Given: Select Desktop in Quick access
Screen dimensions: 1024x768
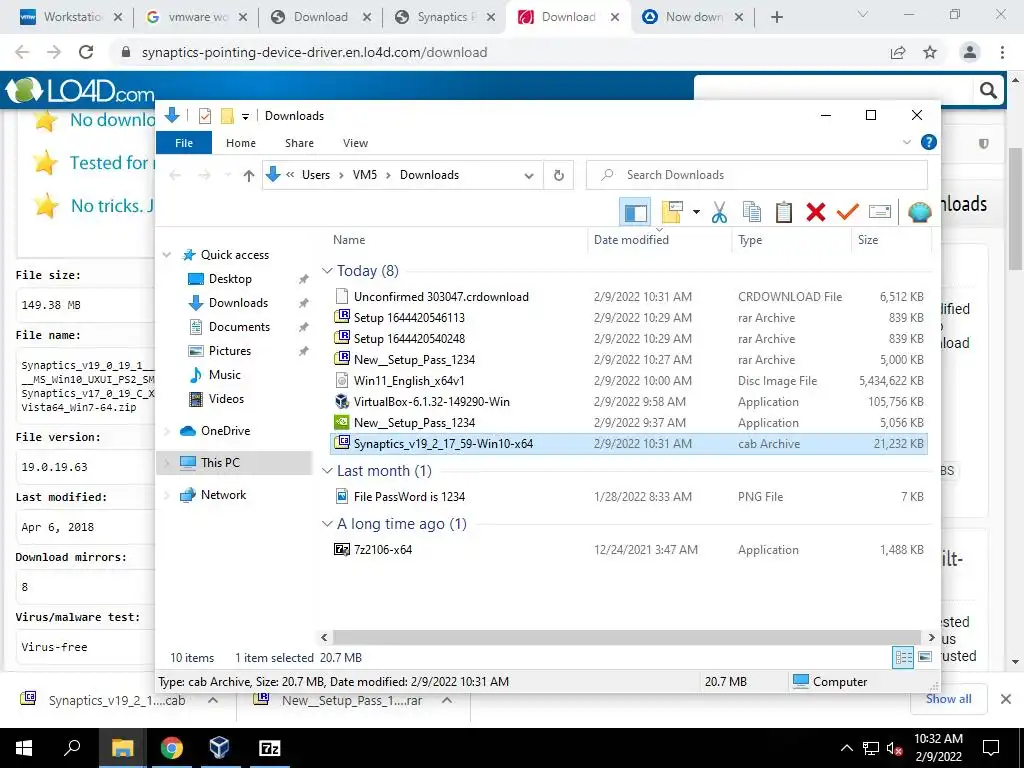Looking at the screenshot, I should click(230, 279).
